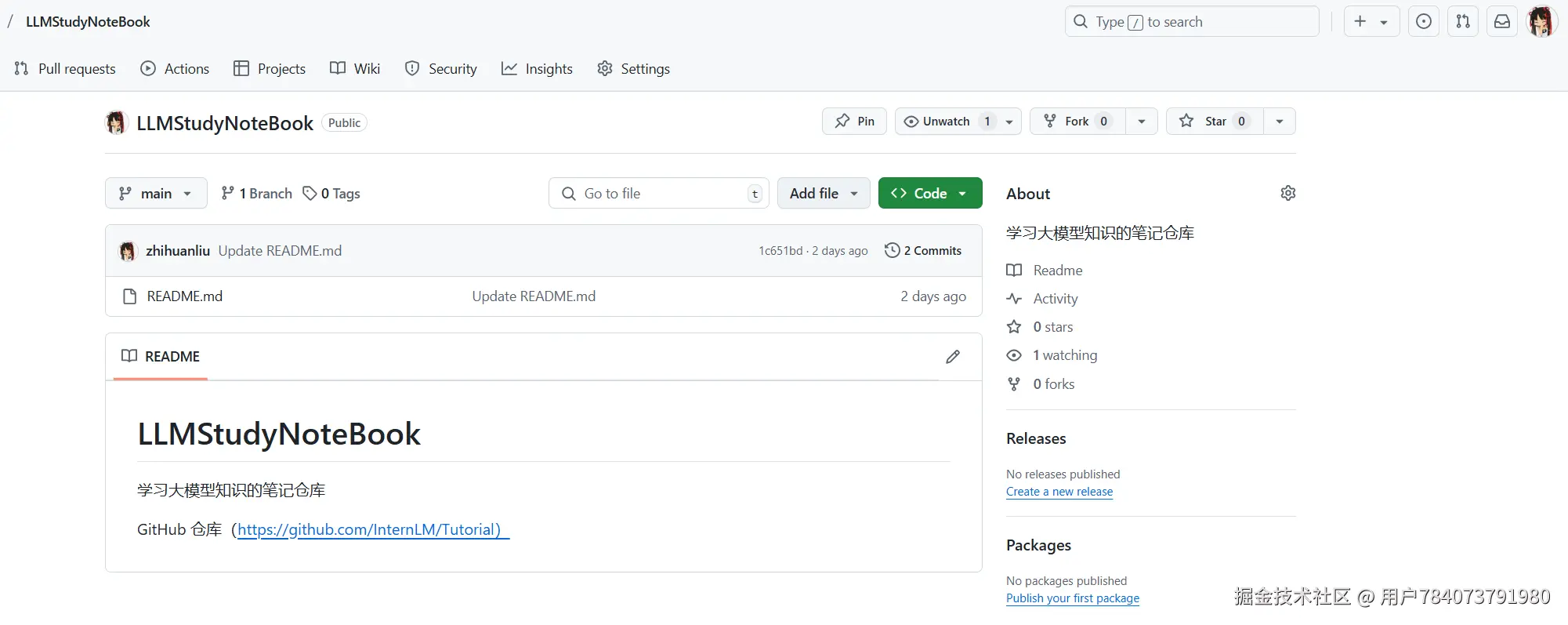Open user avatar menu in header
The width and height of the screenshot is (1568, 625).
point(1541,22)
